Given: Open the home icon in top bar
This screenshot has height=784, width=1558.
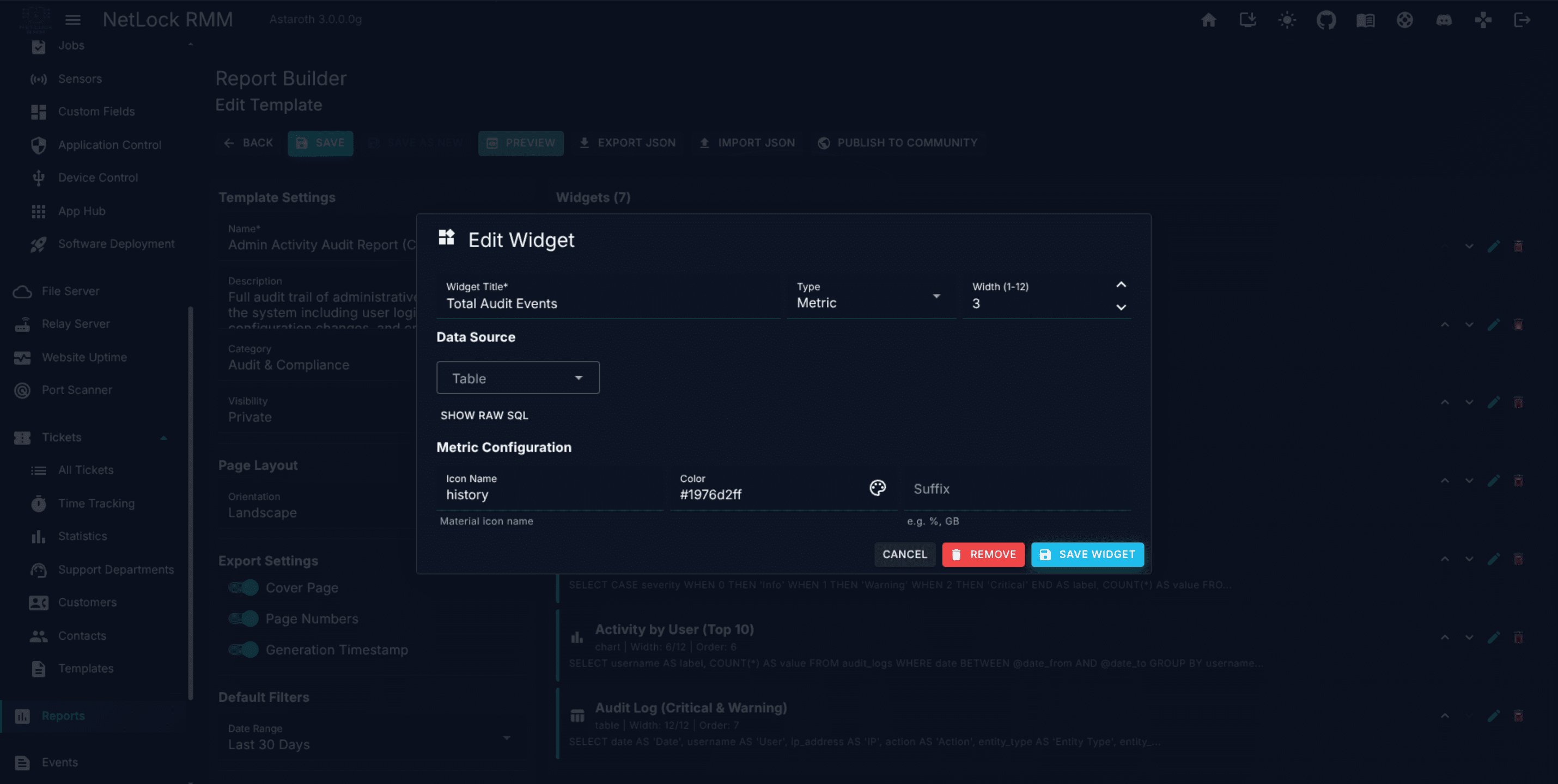Looking at the screenshot, I should coord(1208,20).
